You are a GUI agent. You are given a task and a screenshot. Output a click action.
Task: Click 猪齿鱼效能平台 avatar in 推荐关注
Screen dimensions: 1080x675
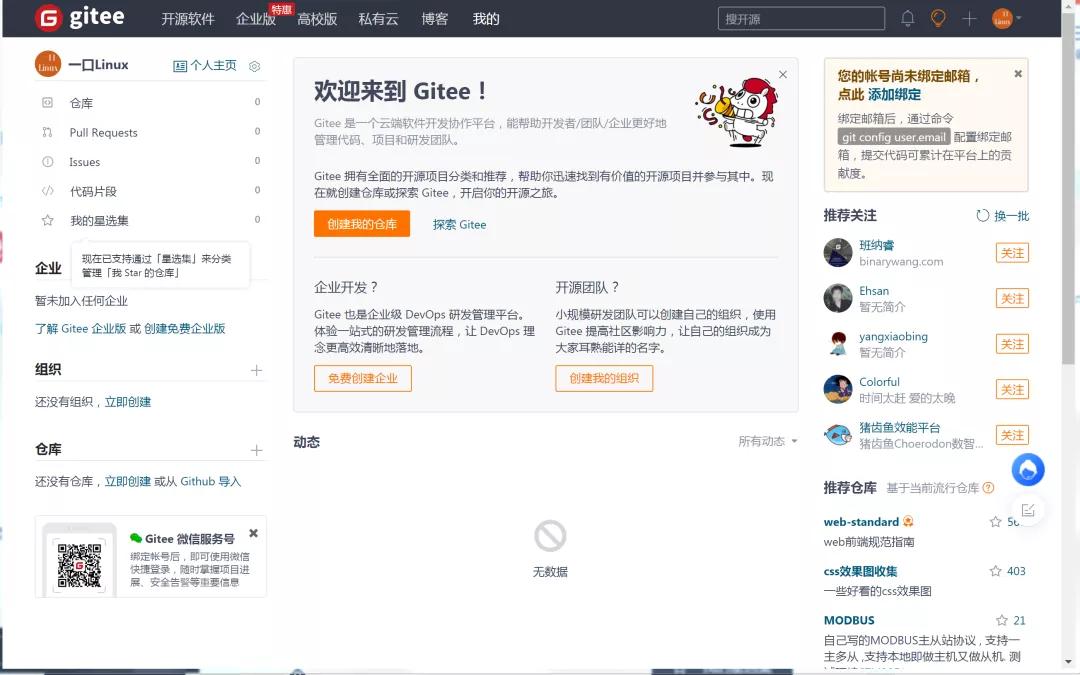coord(838,435)
